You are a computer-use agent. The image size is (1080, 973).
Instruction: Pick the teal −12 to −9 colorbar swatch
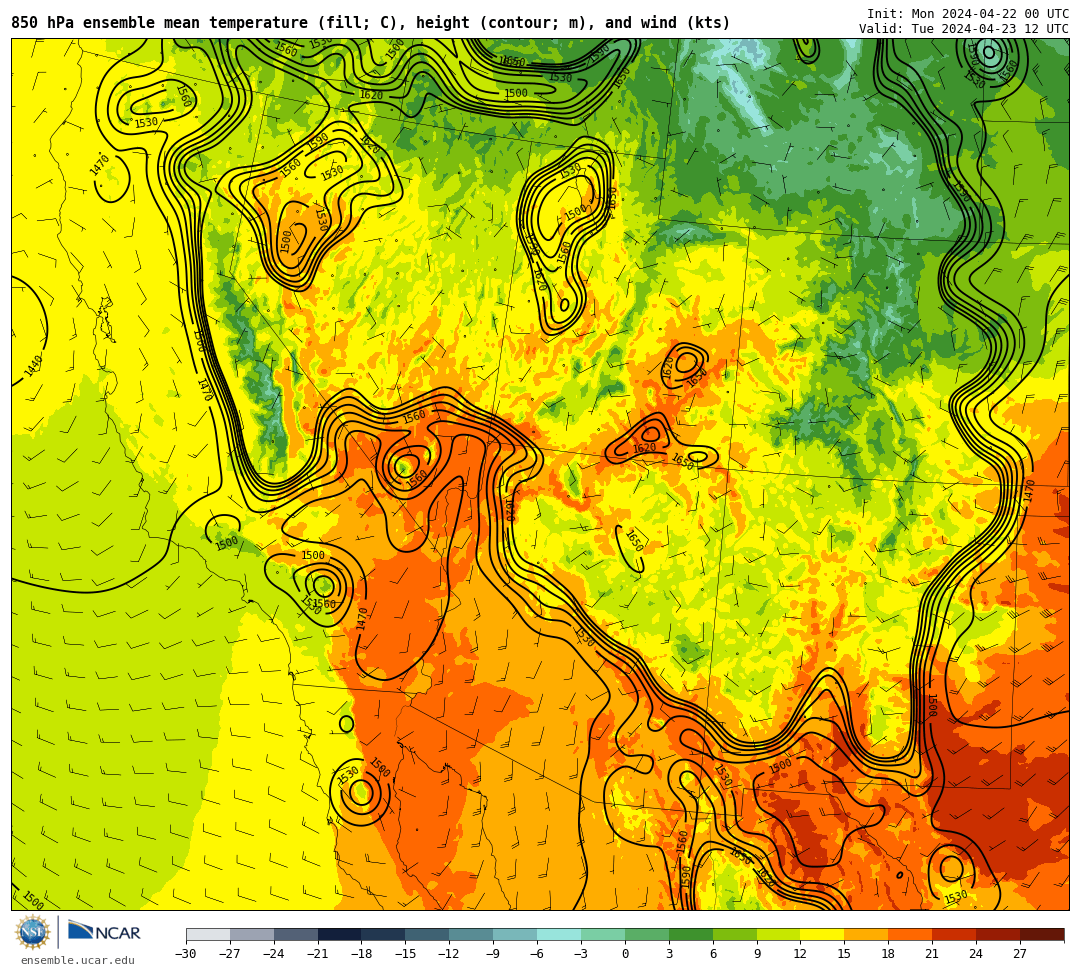tap(472, 934)
